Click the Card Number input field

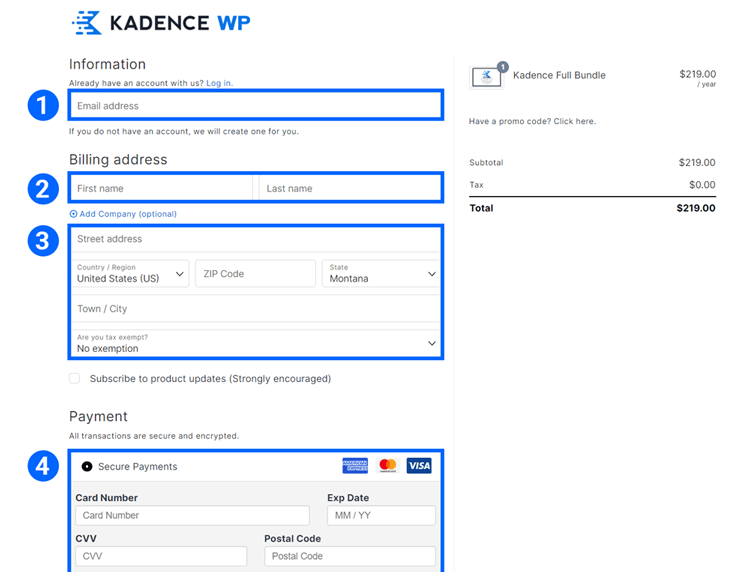(192, 515)
